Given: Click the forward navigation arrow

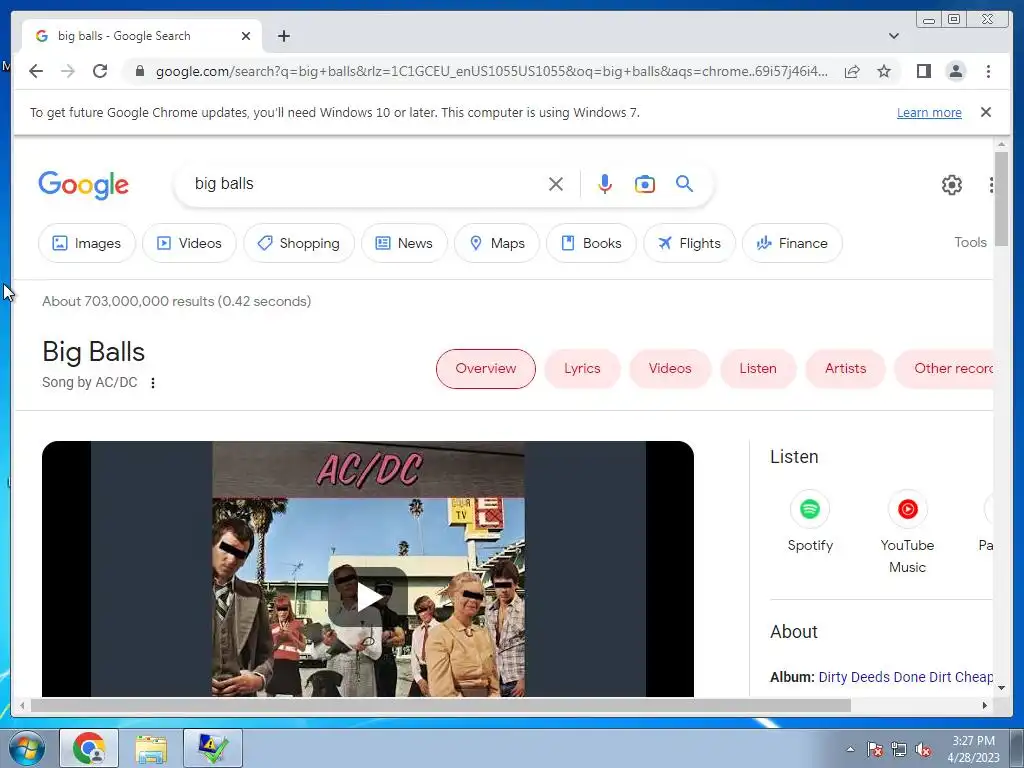Looking at the screenshot, I should point(68,71).
